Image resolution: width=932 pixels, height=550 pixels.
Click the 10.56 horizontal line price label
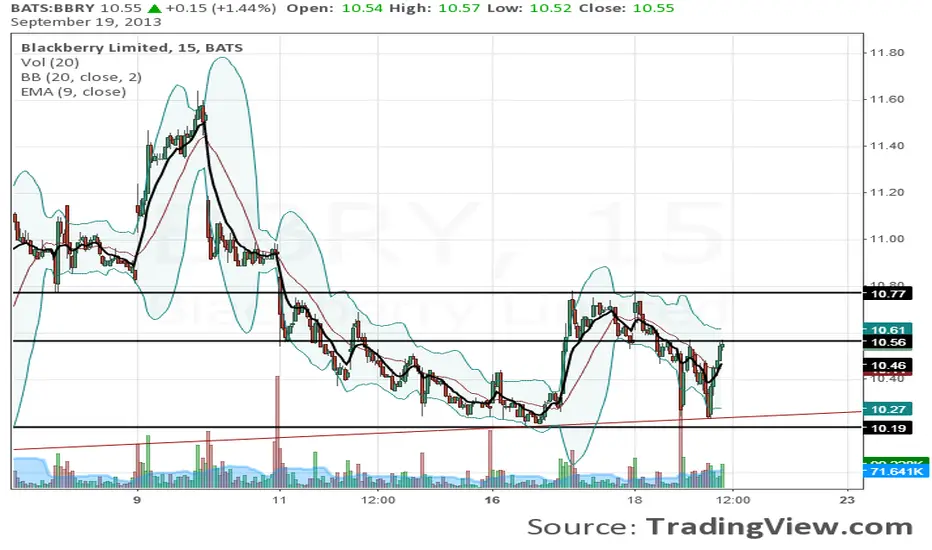pos(888,342)
